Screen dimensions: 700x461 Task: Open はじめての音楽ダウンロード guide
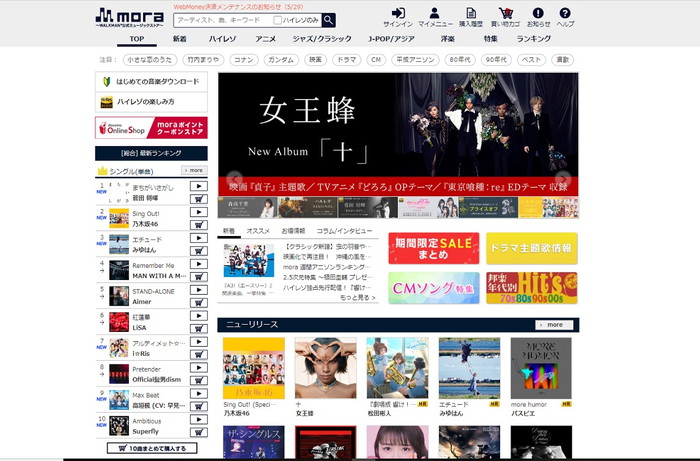[151, 82]
